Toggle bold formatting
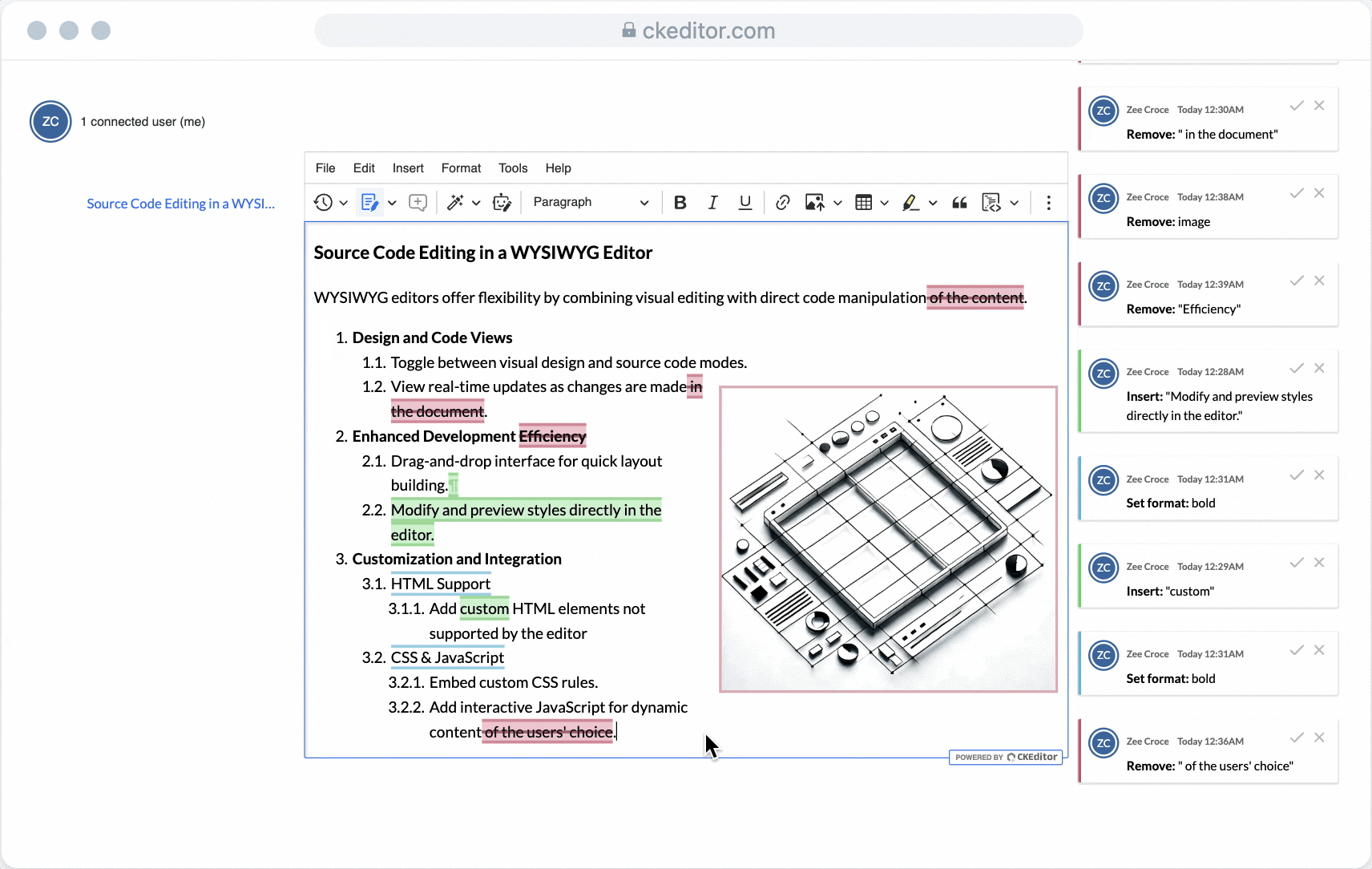Image resolution: width=1372 pixels, height=869 pixels. coord(680,203)
